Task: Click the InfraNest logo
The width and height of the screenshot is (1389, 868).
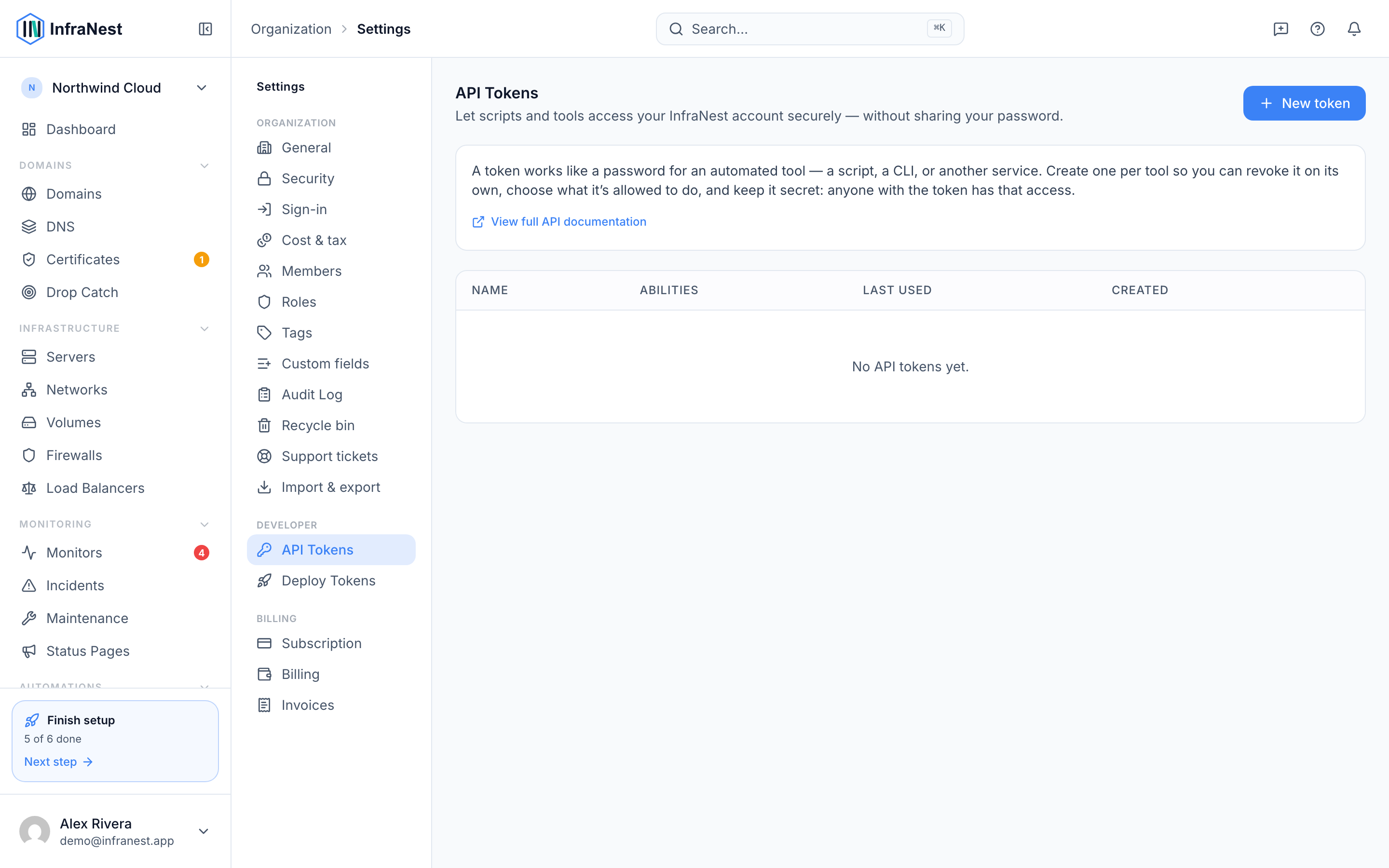Action: [x=69, y=29]
